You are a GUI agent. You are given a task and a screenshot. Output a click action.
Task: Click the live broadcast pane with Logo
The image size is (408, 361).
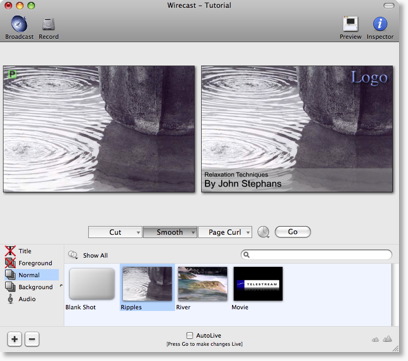coord(297,129)
